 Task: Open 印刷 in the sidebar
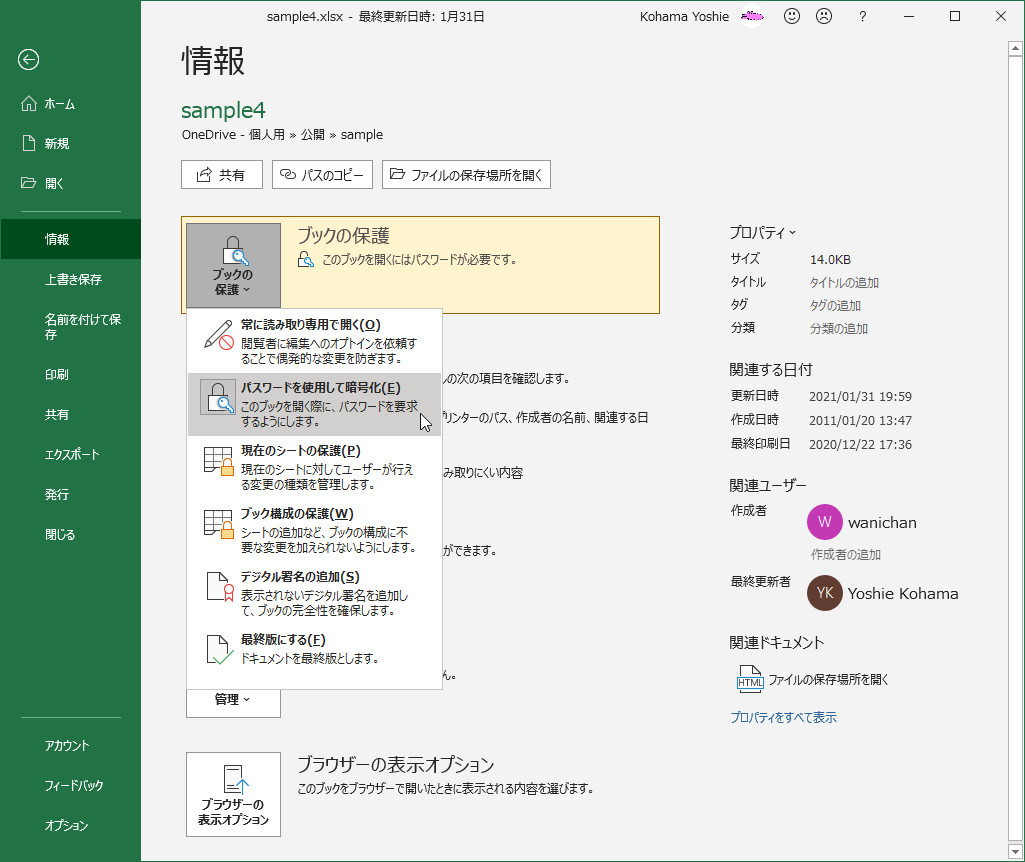(71, 374)
